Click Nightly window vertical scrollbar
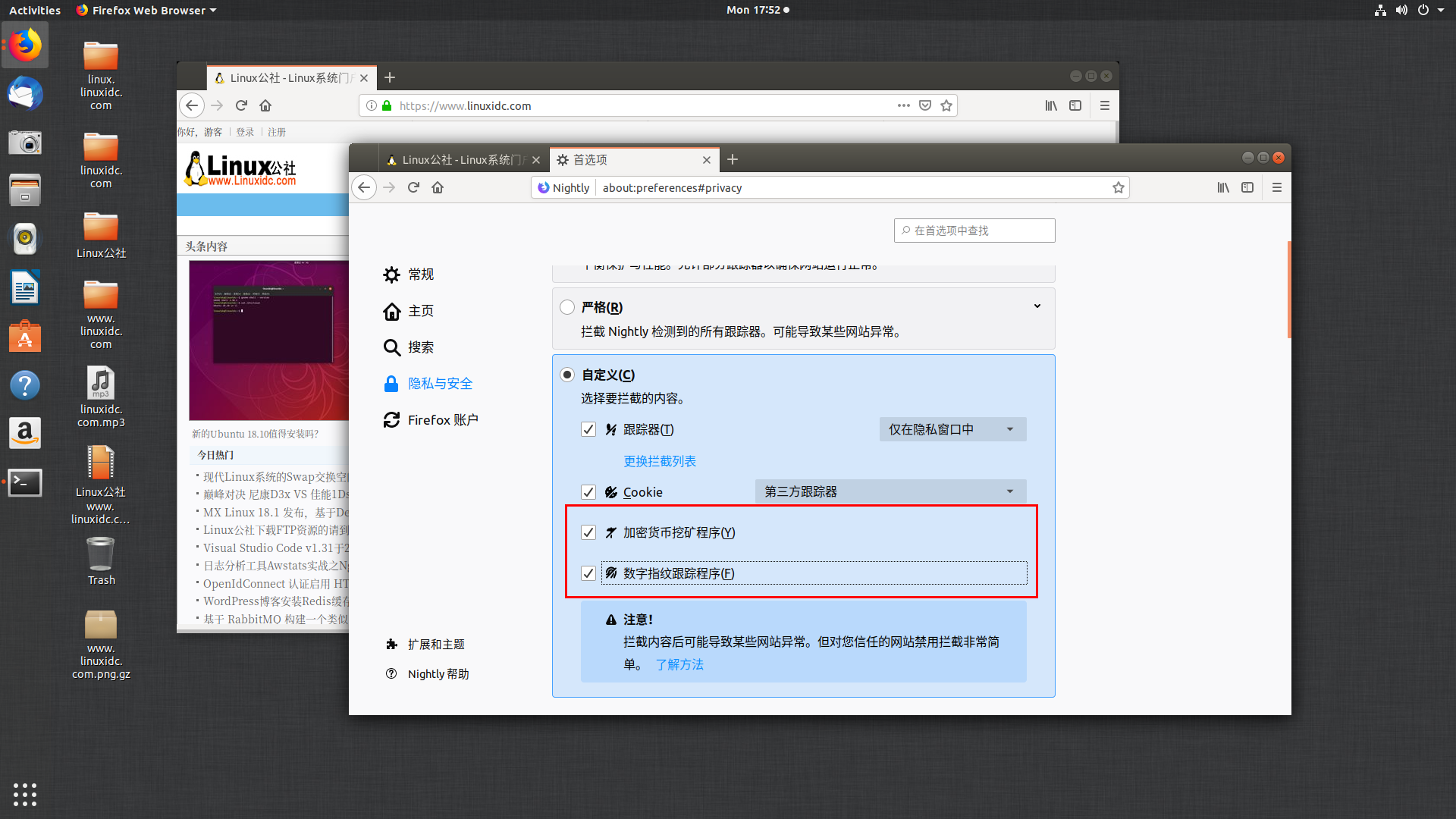This screenshot has height=819, width=1456. pos(1289,290)
